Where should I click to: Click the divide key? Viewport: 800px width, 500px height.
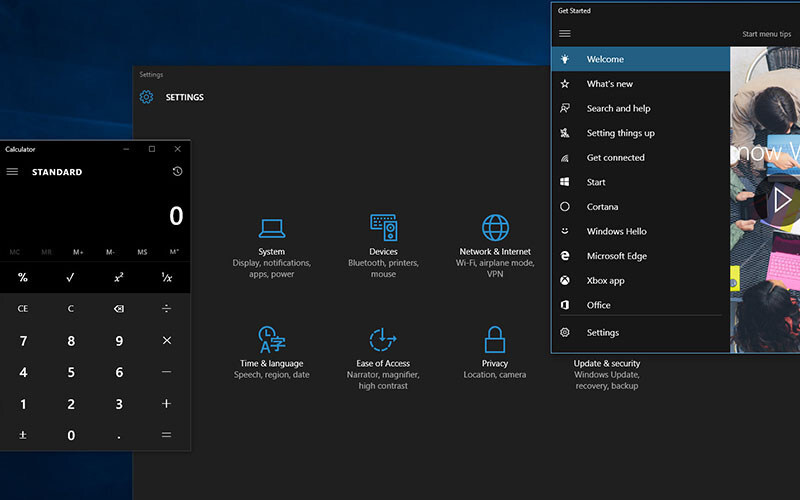coord(167,309)
